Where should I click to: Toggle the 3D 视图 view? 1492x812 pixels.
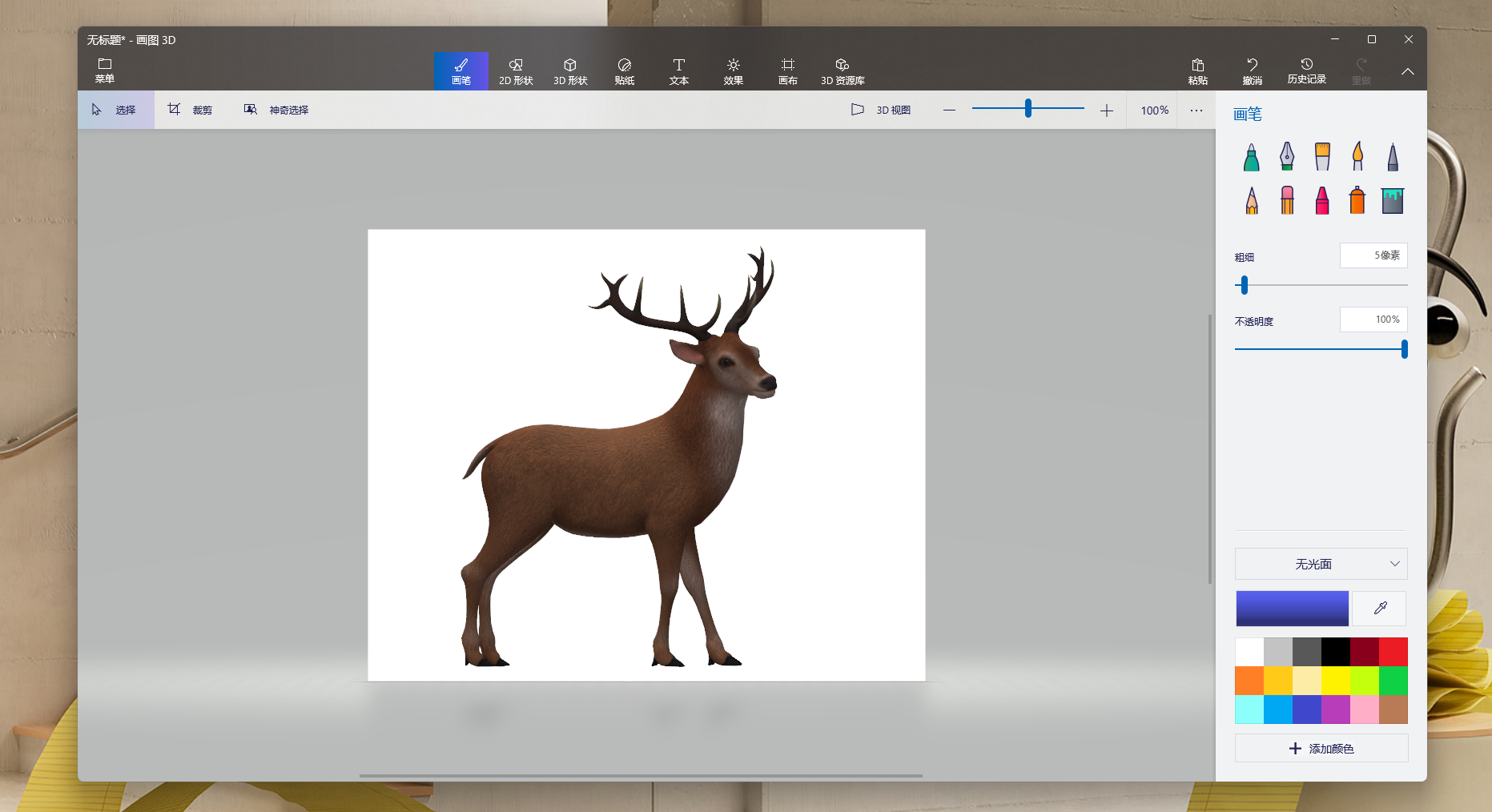click(881, 110)
